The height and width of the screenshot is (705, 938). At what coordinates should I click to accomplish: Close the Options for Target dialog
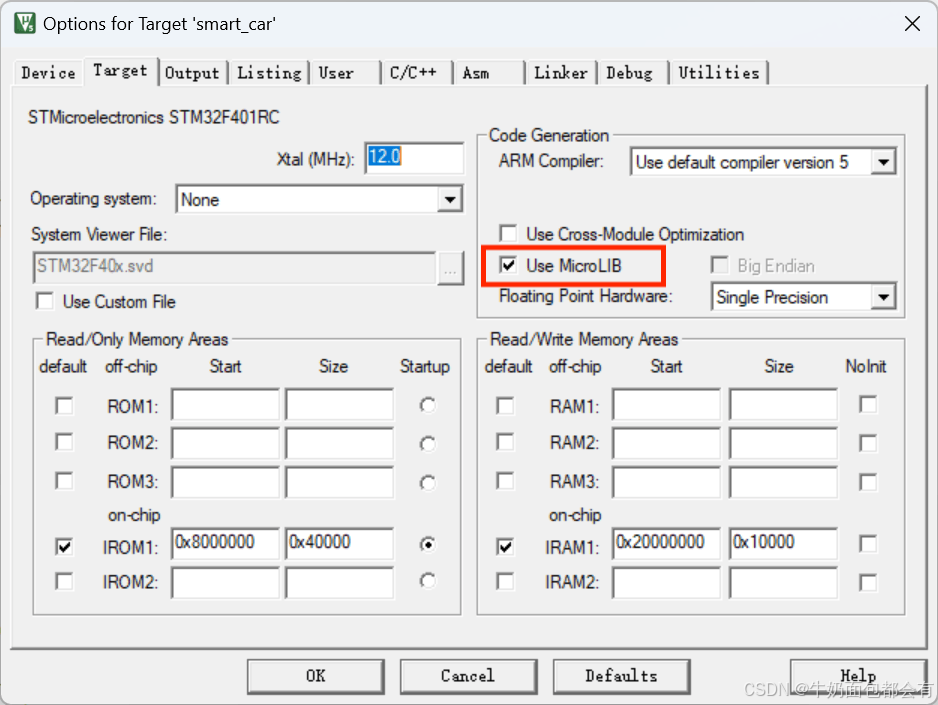[912, 24]
